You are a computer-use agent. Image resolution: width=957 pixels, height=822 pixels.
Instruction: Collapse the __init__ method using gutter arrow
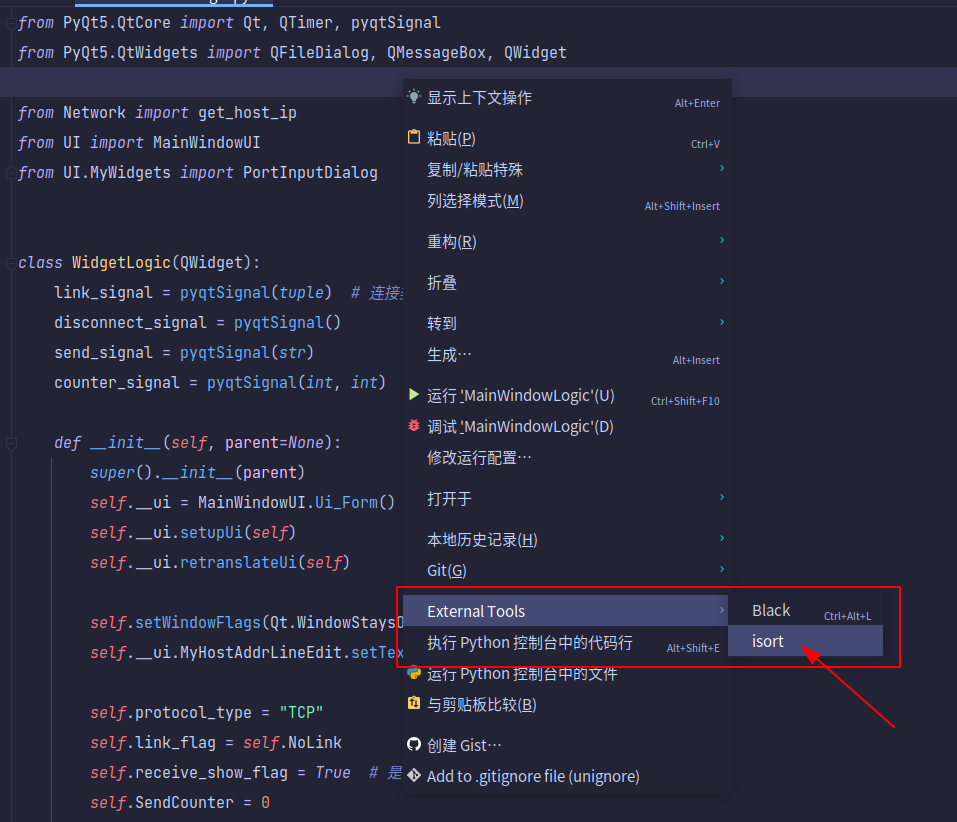point(10,442)
